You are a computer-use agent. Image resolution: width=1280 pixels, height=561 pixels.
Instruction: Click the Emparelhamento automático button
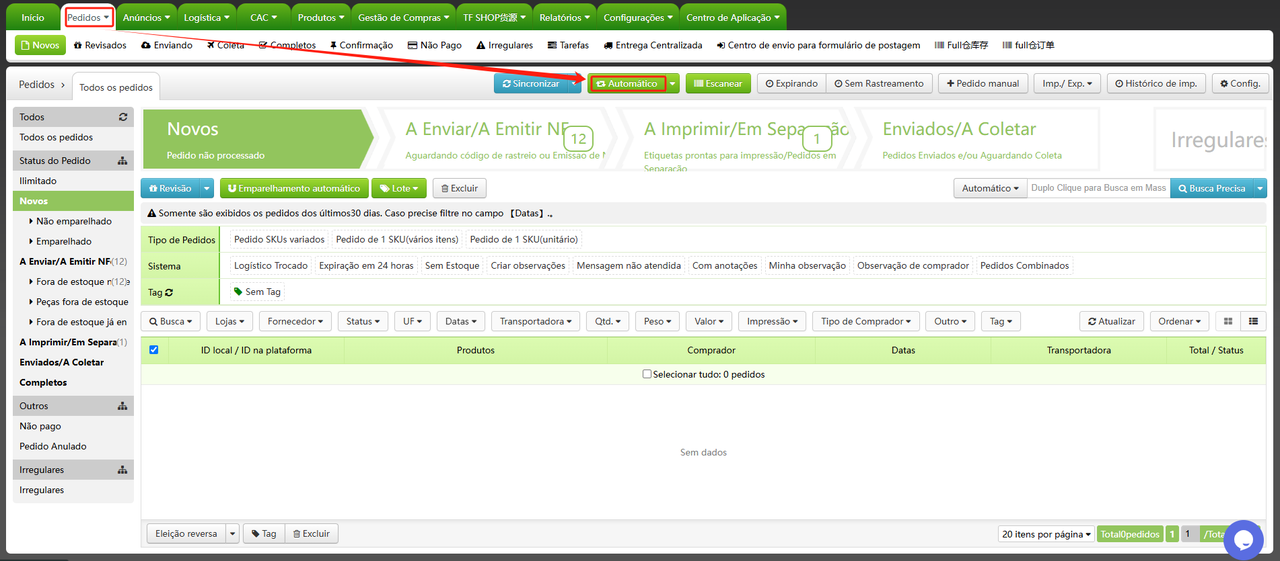294,188
